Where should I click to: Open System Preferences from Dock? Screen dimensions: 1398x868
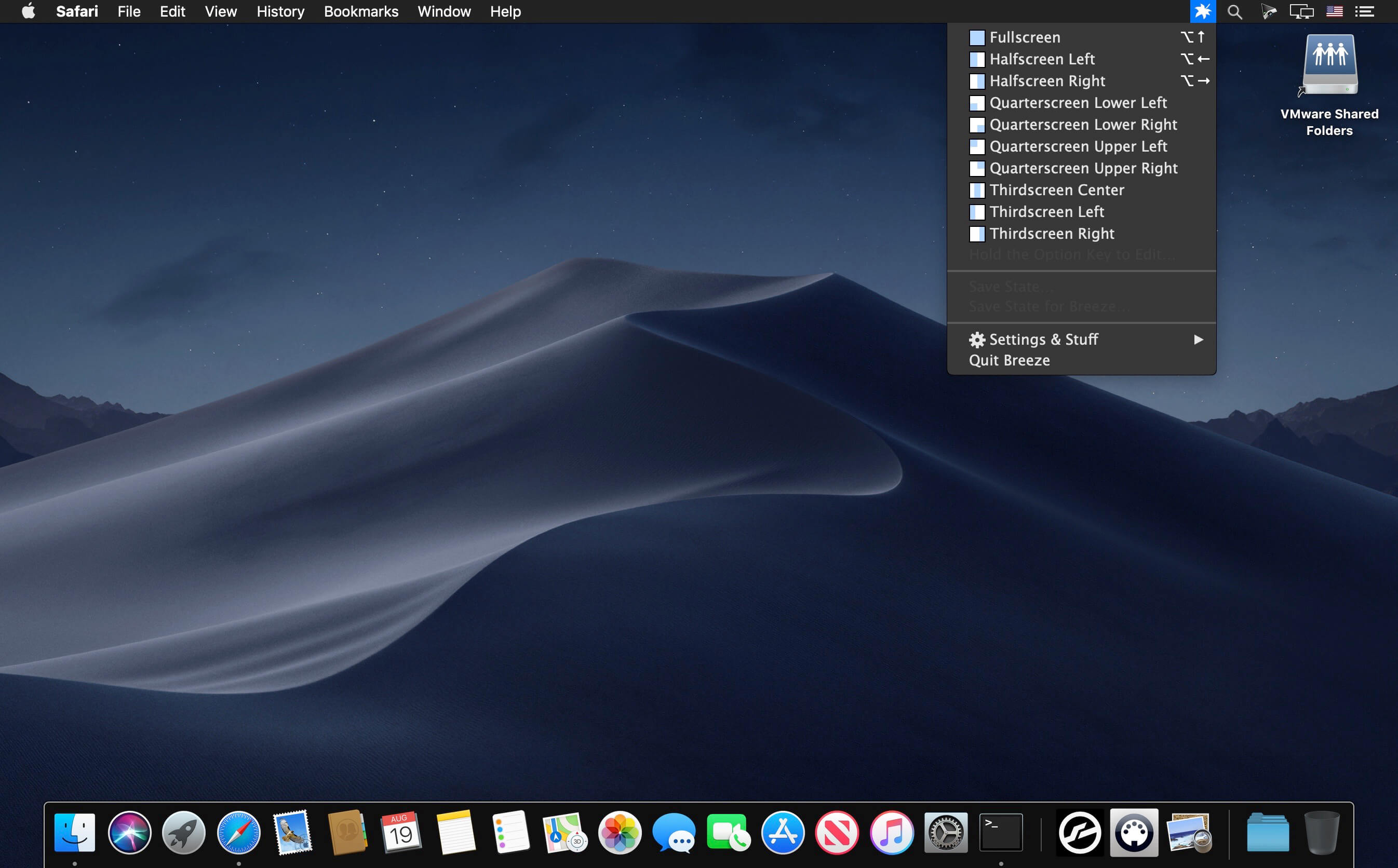[945, 833]
